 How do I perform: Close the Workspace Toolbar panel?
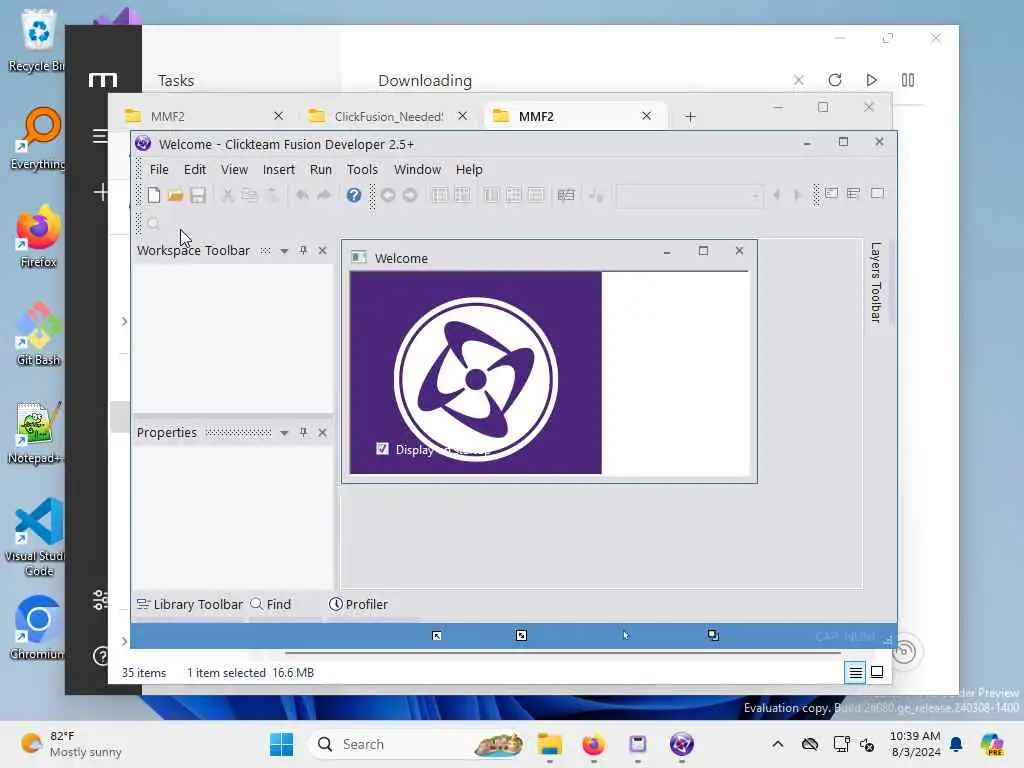323,250
